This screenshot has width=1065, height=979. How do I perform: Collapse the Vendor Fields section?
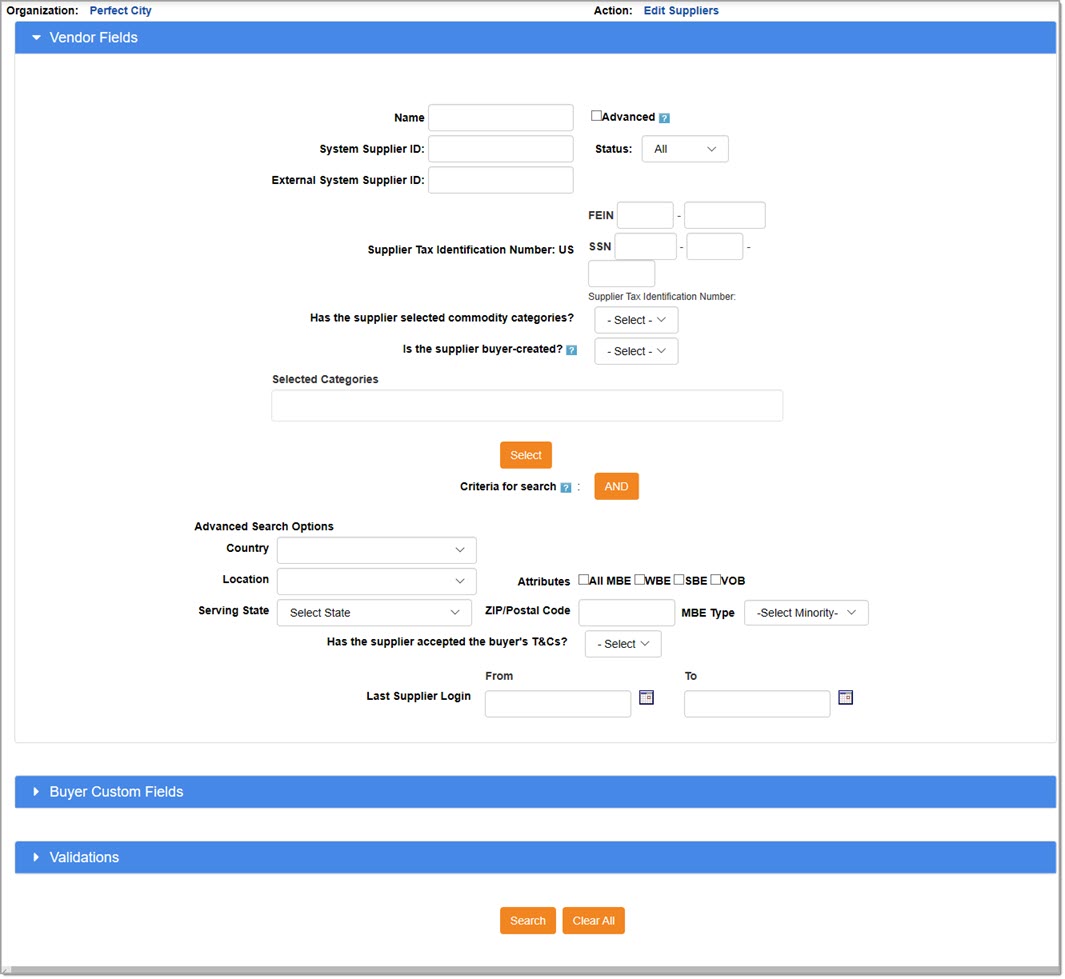coord(96,37)
